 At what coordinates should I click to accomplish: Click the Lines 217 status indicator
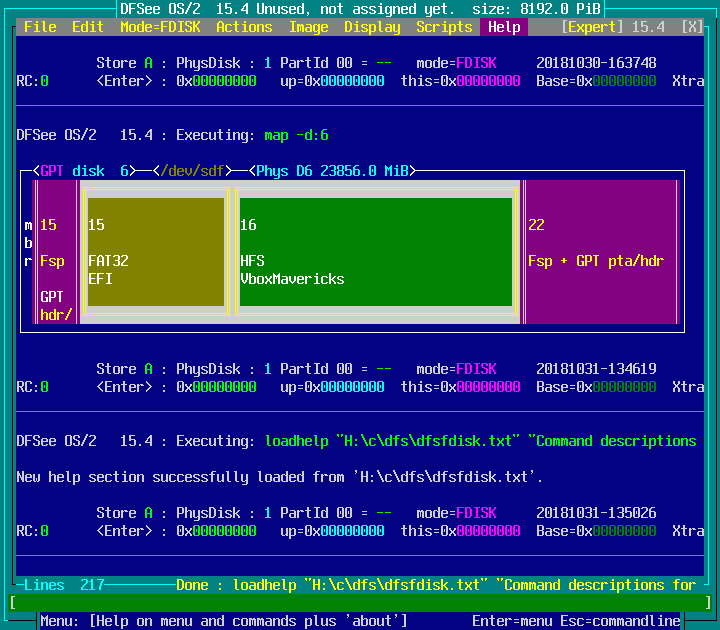(x=64, y=585)
